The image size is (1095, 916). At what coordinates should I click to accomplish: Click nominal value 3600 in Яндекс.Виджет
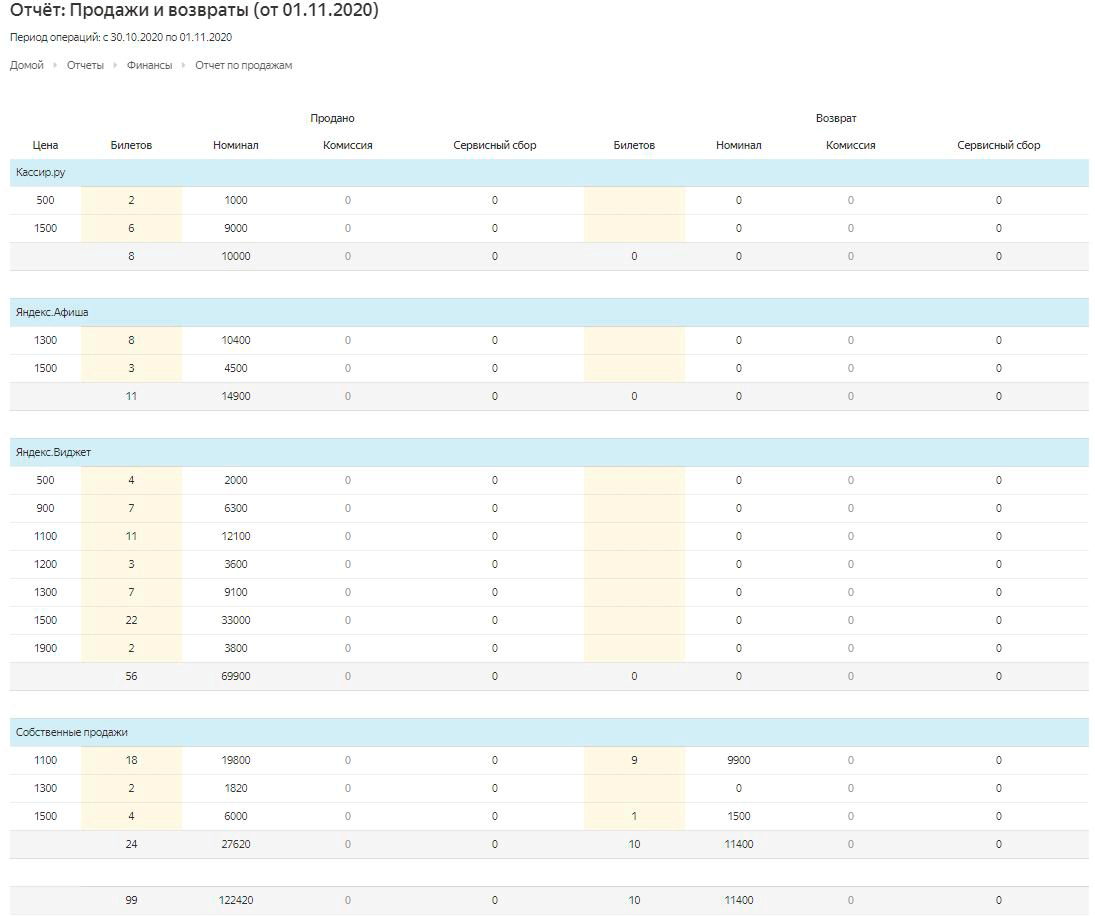click(236, 564)
